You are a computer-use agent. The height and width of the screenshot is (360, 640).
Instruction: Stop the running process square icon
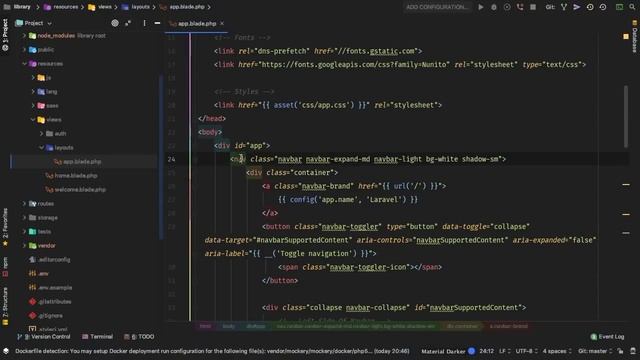533,7
